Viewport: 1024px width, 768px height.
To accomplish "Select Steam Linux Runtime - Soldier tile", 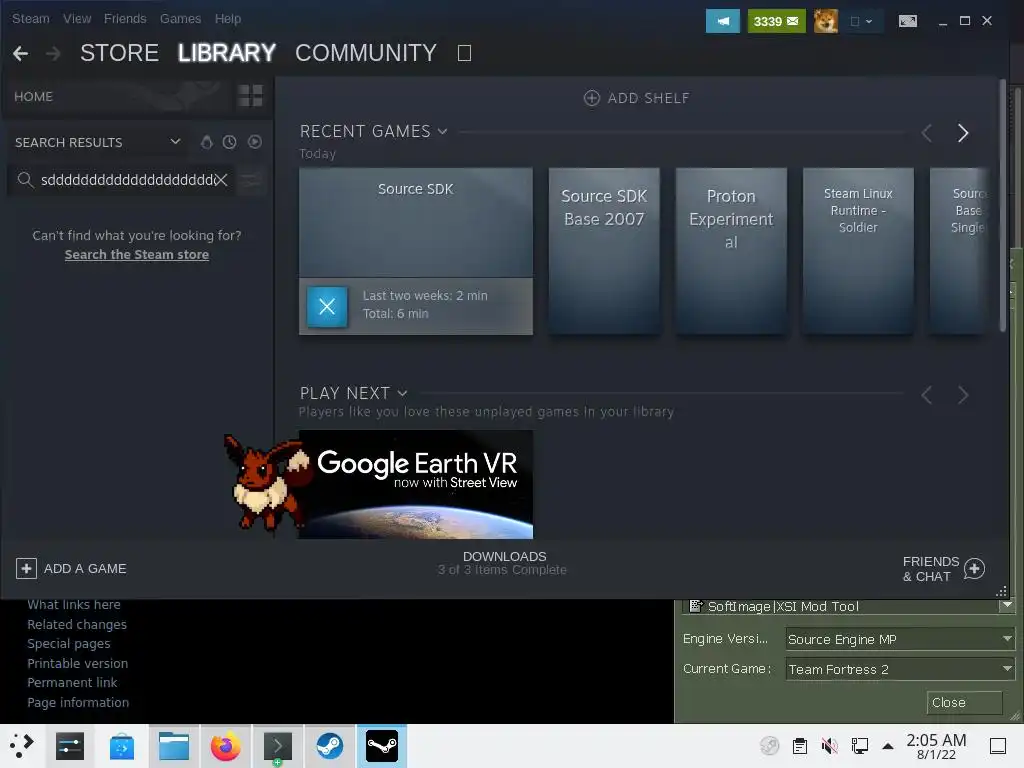I will tap(857, 251).
